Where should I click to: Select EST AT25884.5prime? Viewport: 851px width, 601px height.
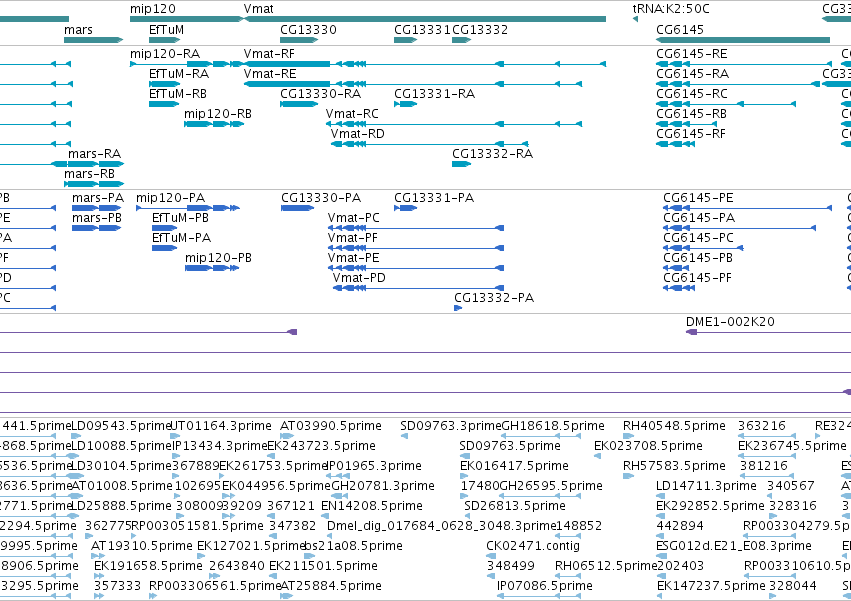click(331, 587)
